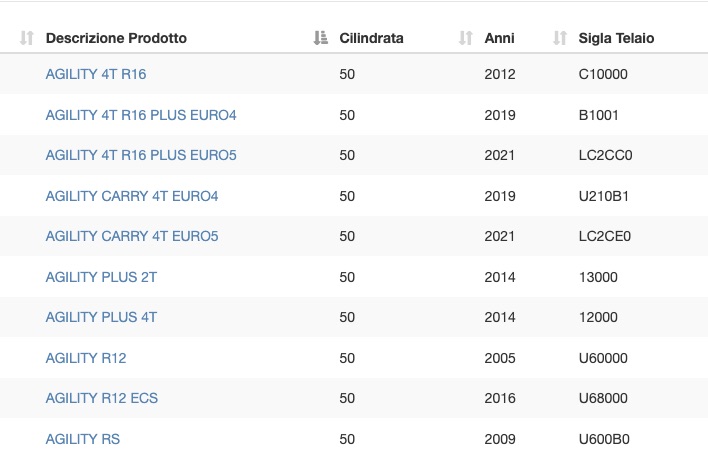
Task: Click year 2014 in AGILITY PLUS 2T row
Action: click(x=500, y=277)
